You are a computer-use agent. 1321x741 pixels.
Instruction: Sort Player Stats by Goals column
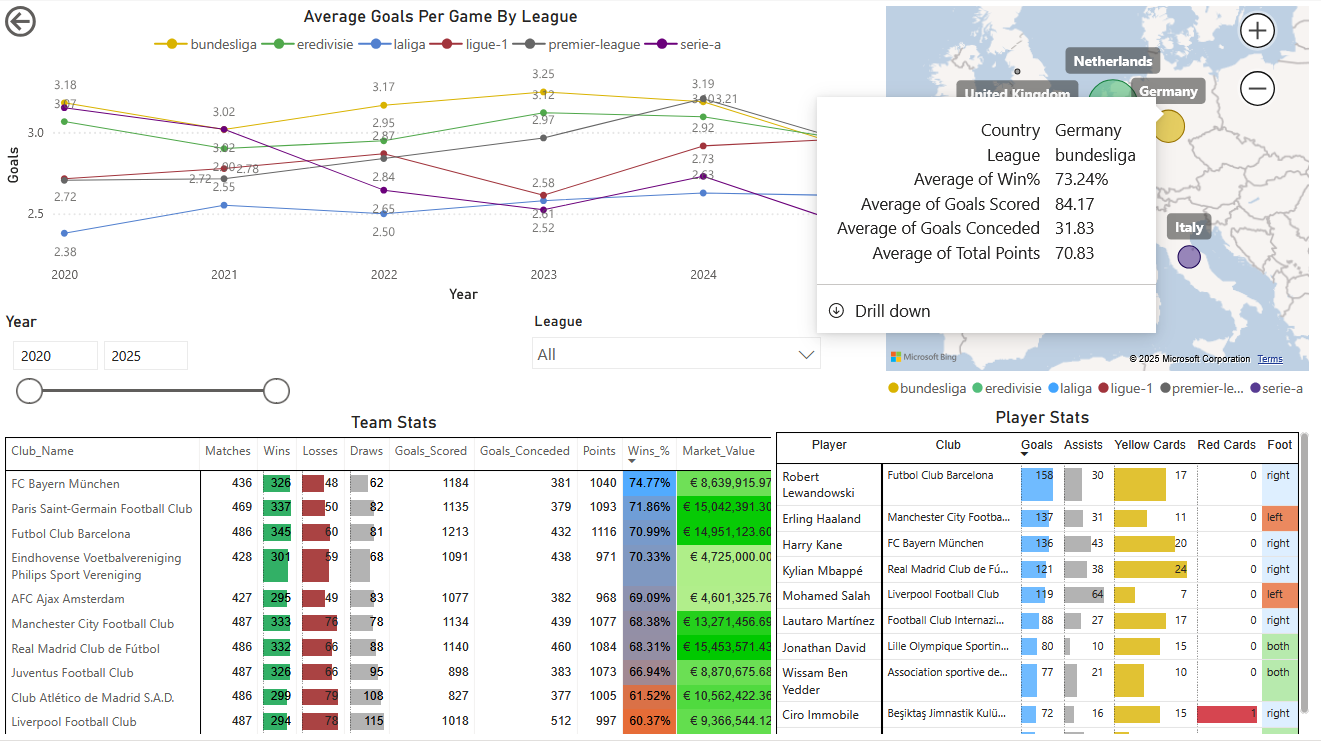(1036, 445)
